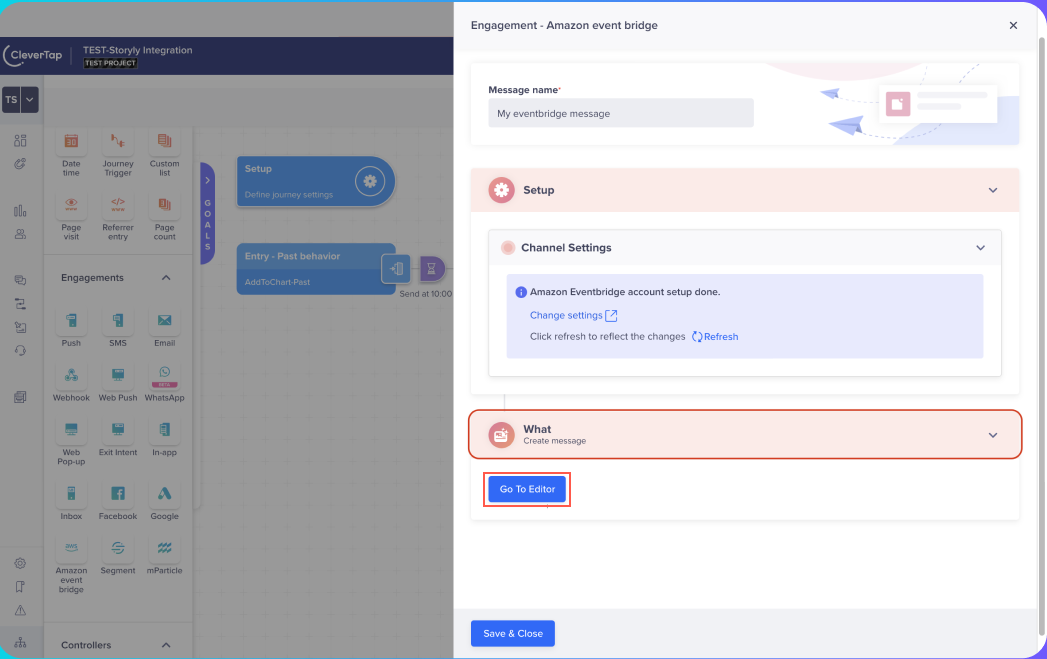Select the Referrer entry icon

[x=118, y=205]
